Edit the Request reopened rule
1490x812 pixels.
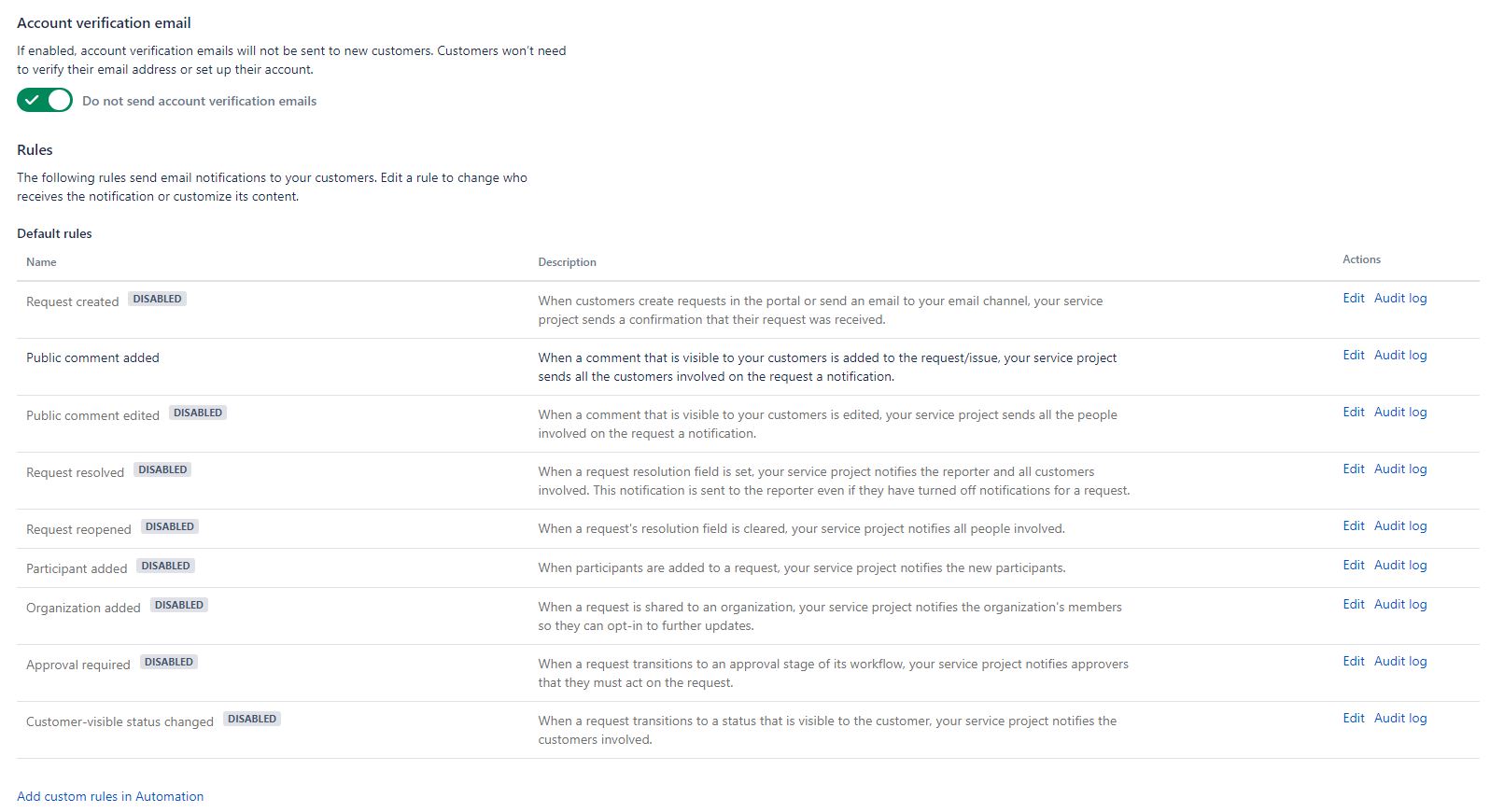pos(1354,525)
